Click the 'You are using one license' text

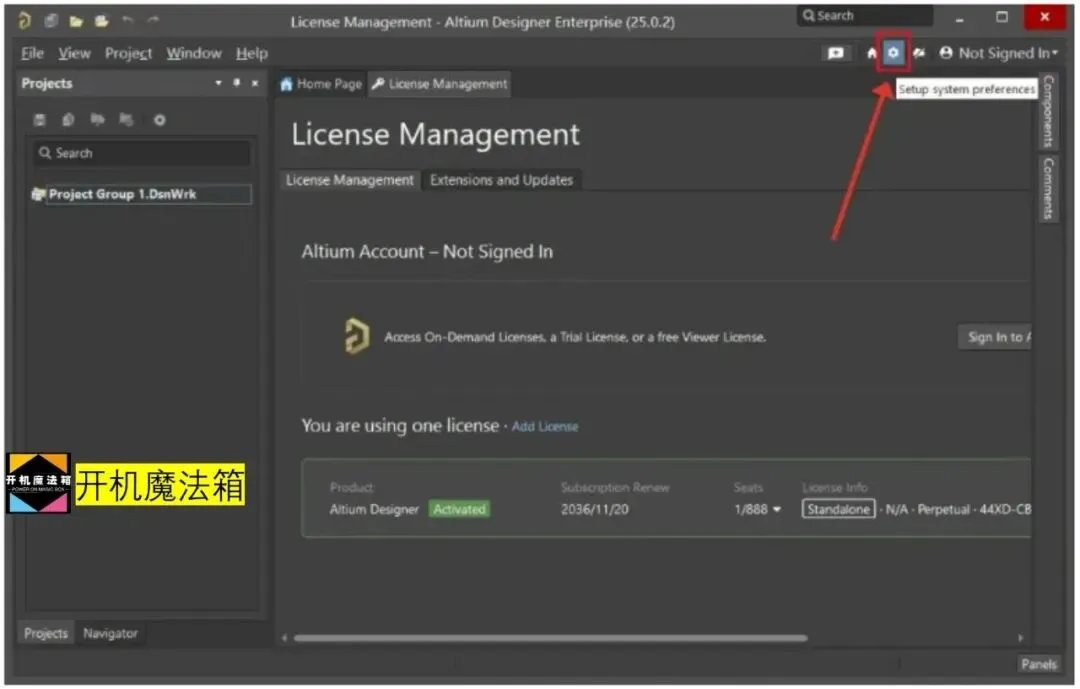399,426
